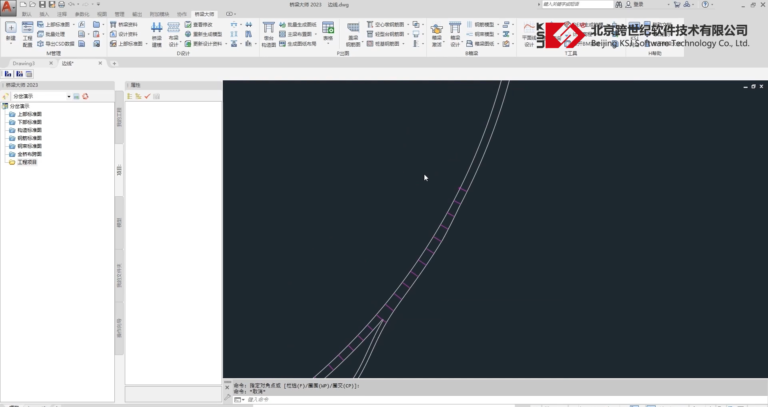The width and height of the screenshot is (768, 407).
Task: Select the 下部标准图 tree folder
Action: click(26, 122)
